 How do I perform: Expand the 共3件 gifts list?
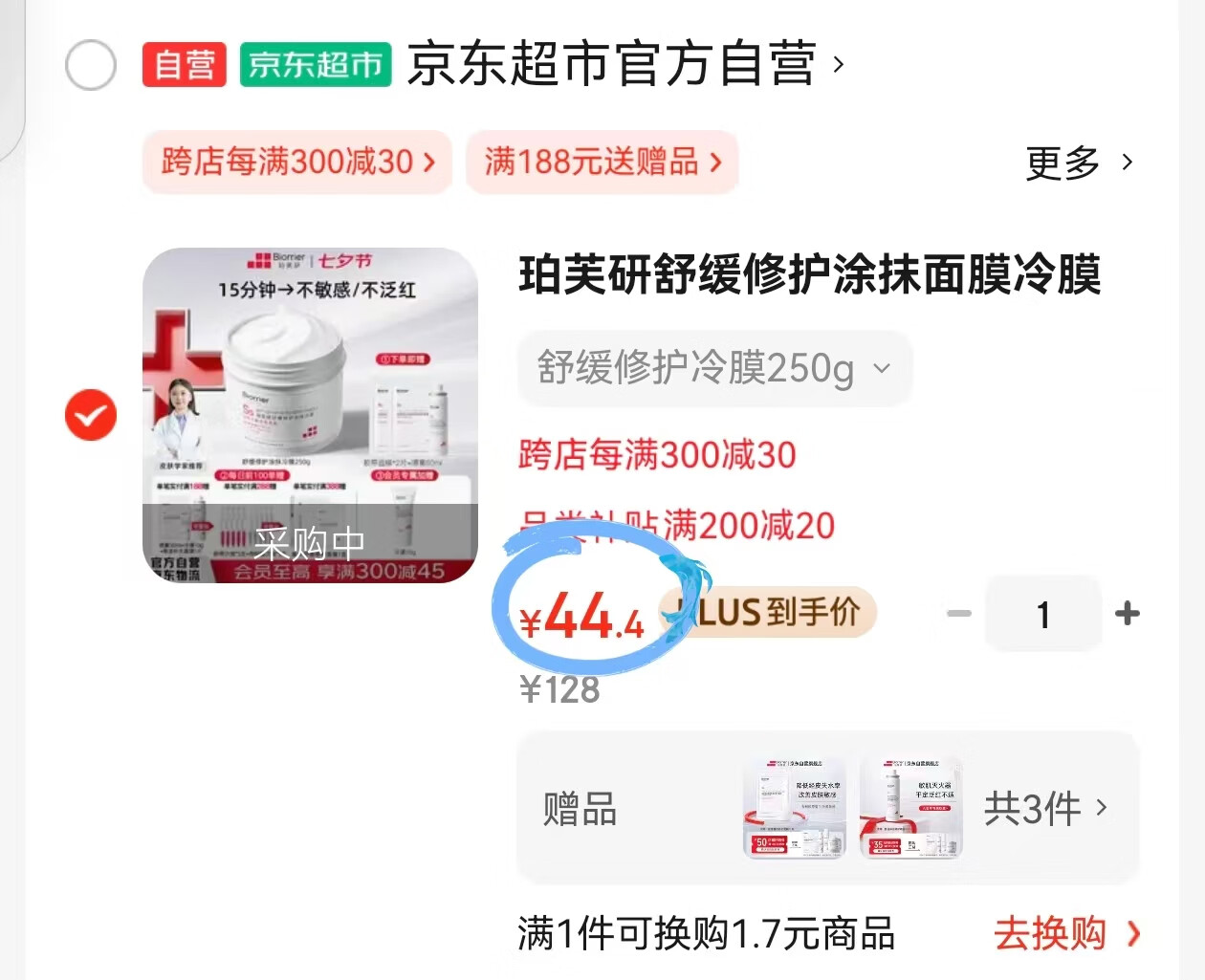1045,809
